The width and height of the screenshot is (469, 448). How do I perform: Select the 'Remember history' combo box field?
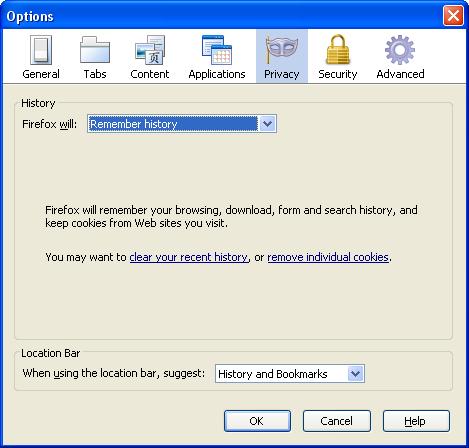182,124
